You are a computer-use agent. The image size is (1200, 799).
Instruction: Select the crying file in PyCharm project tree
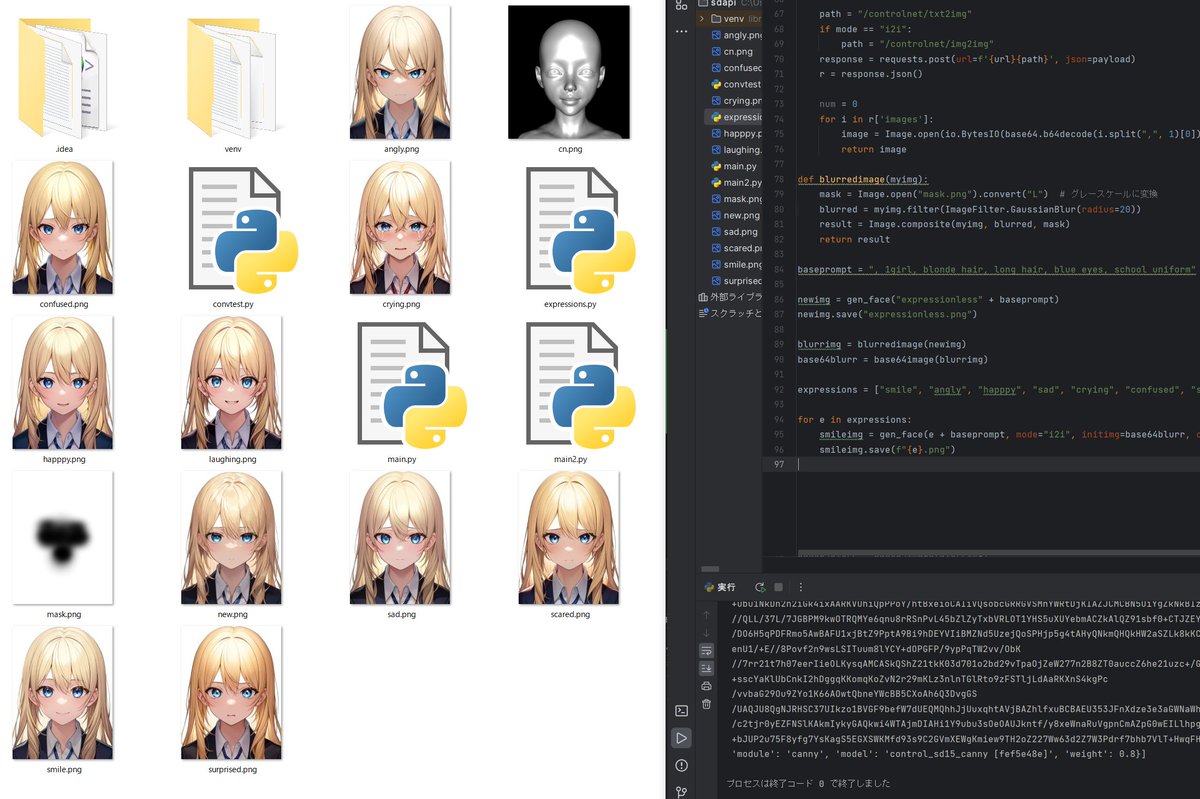[736, 101]
